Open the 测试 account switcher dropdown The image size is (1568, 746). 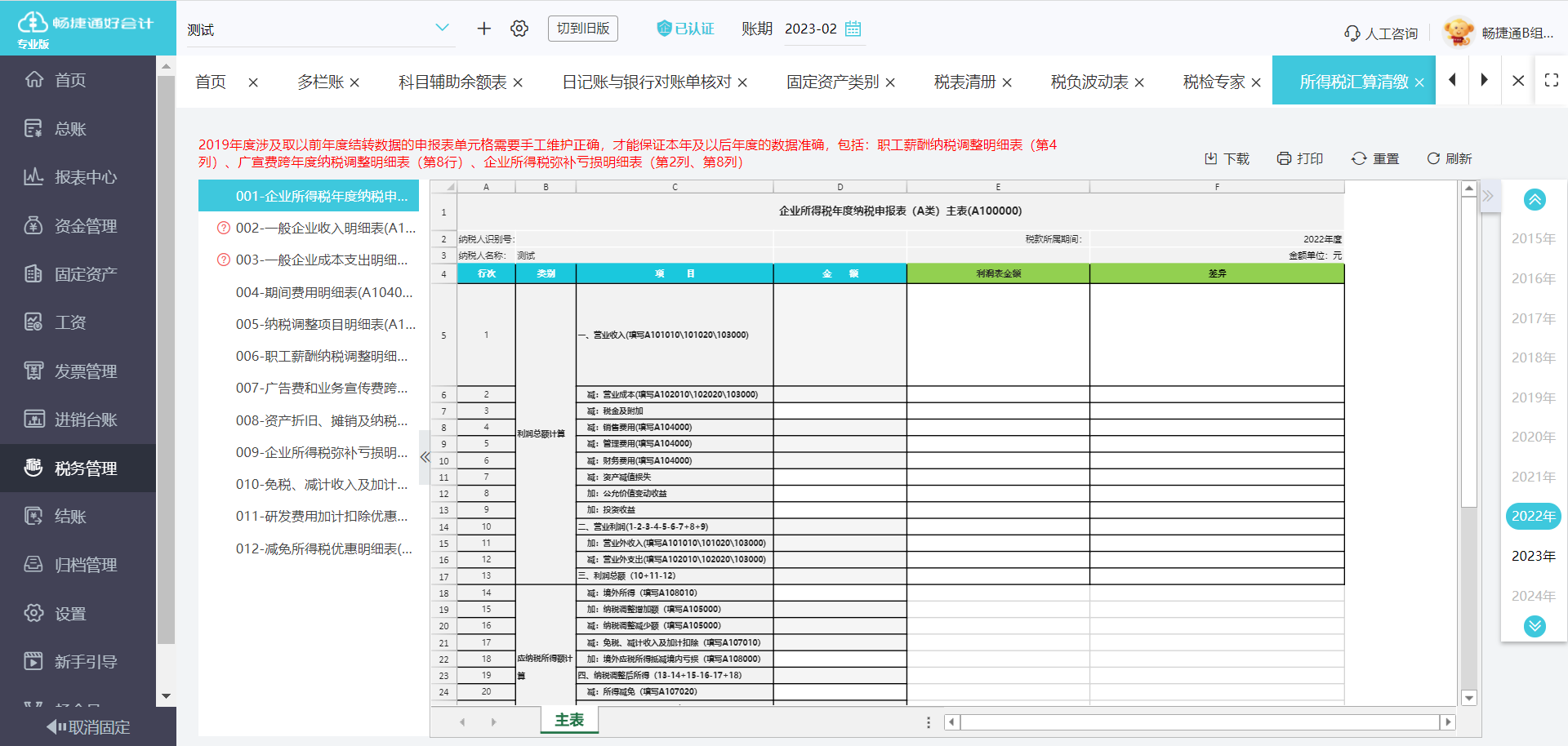pyautogui.click(x=320, y=29)
